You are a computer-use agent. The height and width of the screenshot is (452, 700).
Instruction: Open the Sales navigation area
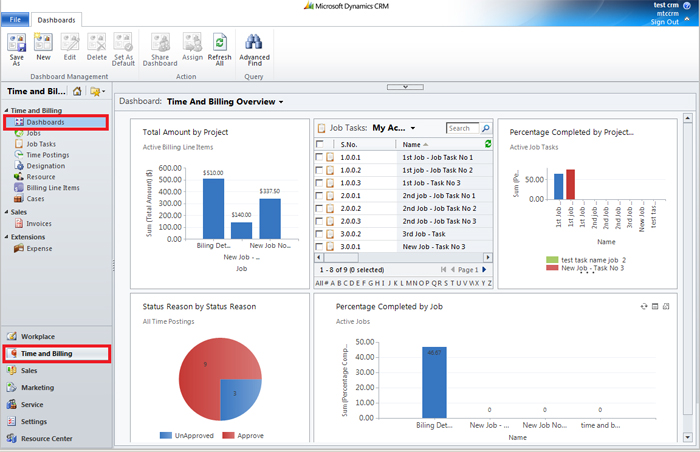pyautogui.click(x=30, y=370)
